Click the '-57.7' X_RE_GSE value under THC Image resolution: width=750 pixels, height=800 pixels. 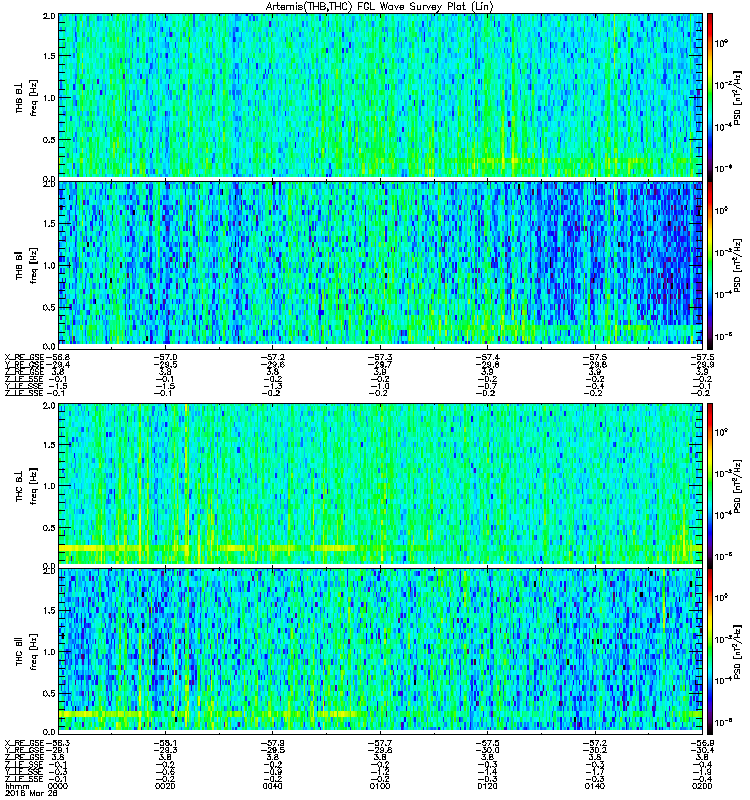pos(380,743)
